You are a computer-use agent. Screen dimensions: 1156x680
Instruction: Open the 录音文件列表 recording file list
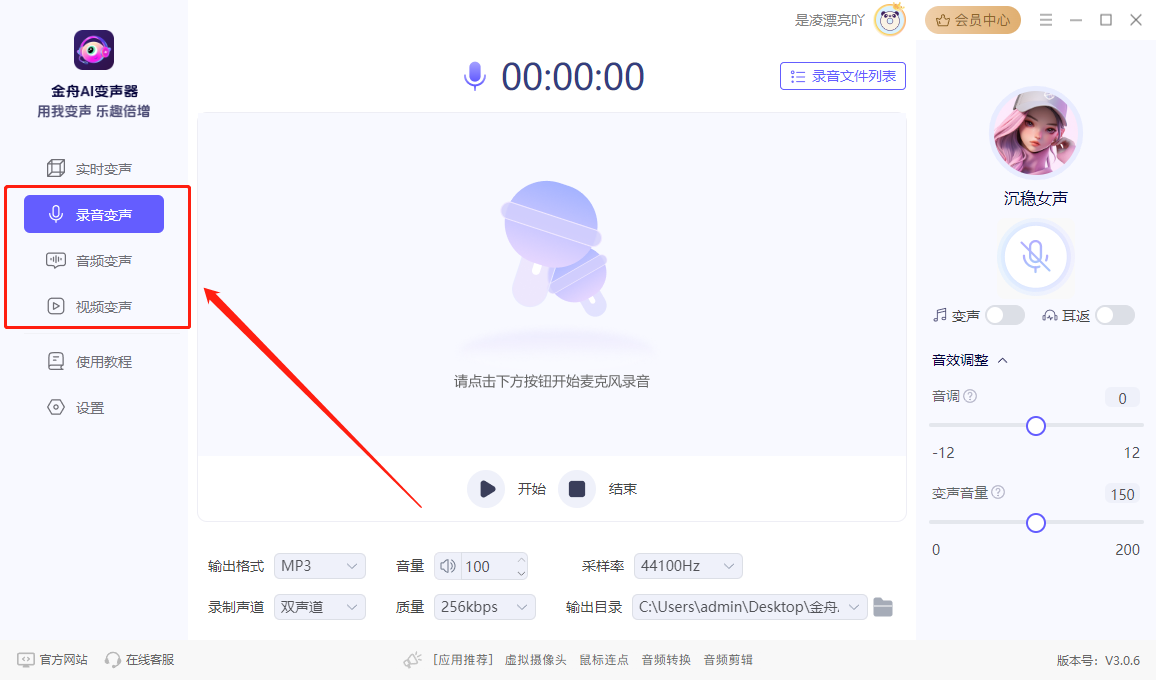pyautogui.click(x=842, y=75)
